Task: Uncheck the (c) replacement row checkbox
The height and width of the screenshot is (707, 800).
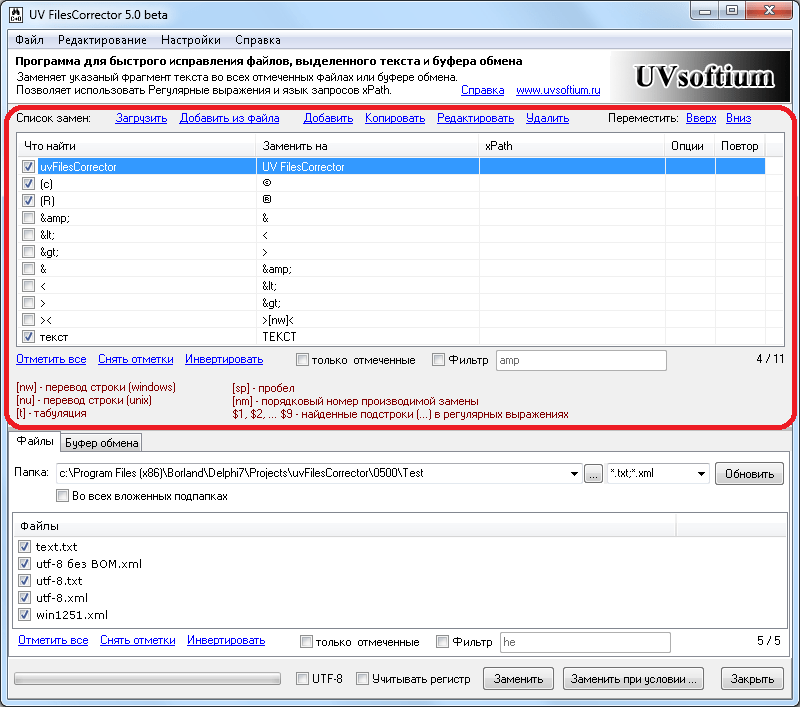Action: pos(29,184)
